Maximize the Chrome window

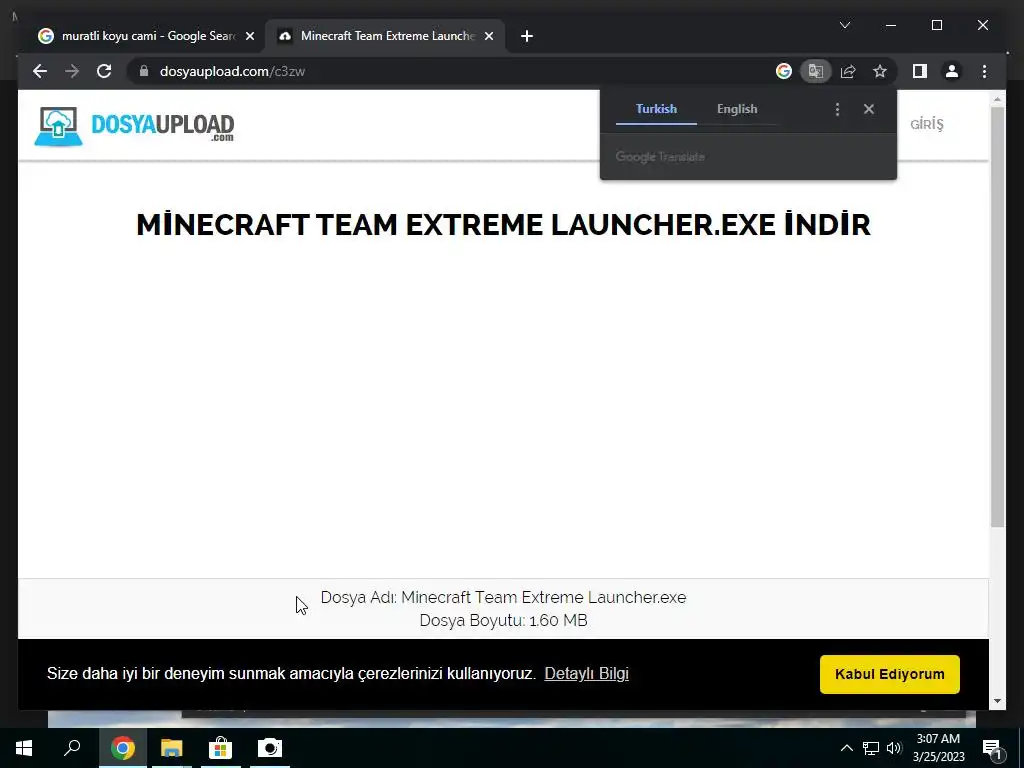(936, 25)
